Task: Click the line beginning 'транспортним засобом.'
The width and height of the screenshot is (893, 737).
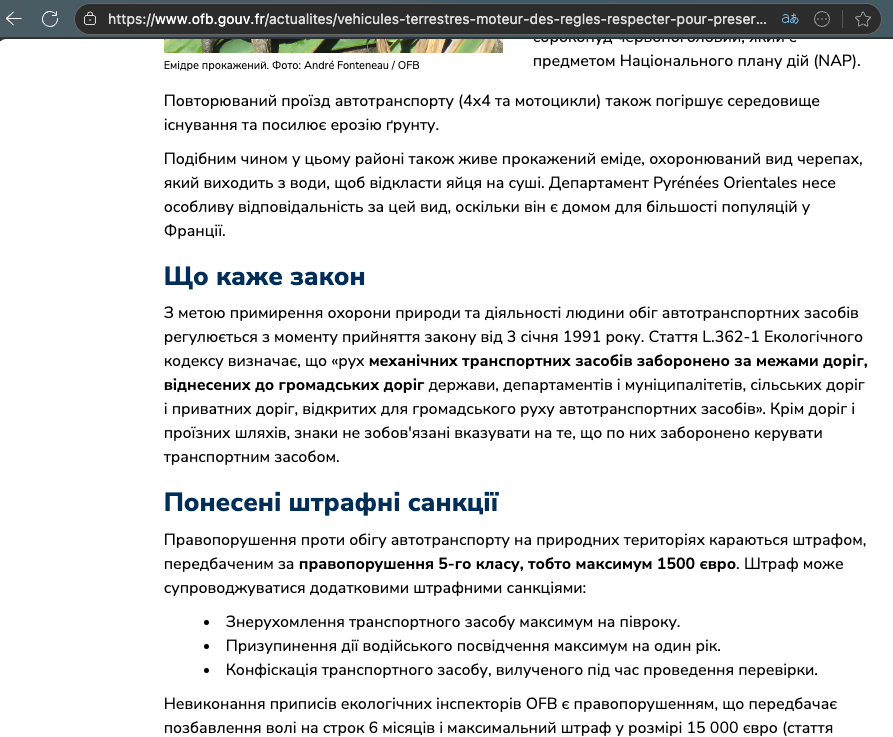Action: 252,457
